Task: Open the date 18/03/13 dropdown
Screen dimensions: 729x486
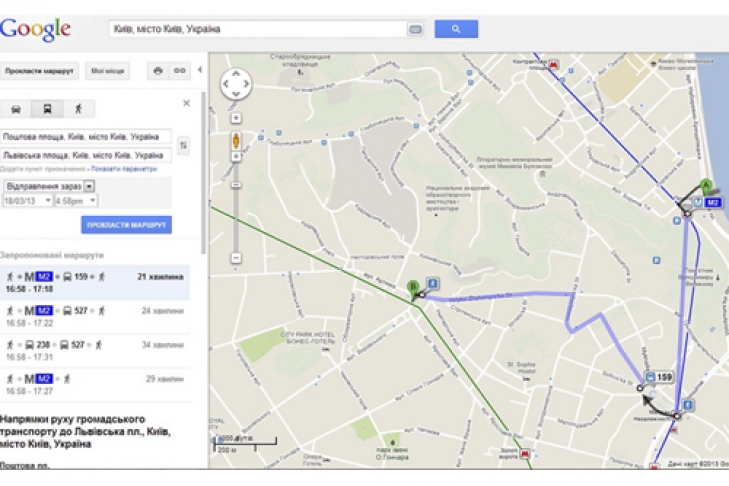Action: (x=27, y=201)
